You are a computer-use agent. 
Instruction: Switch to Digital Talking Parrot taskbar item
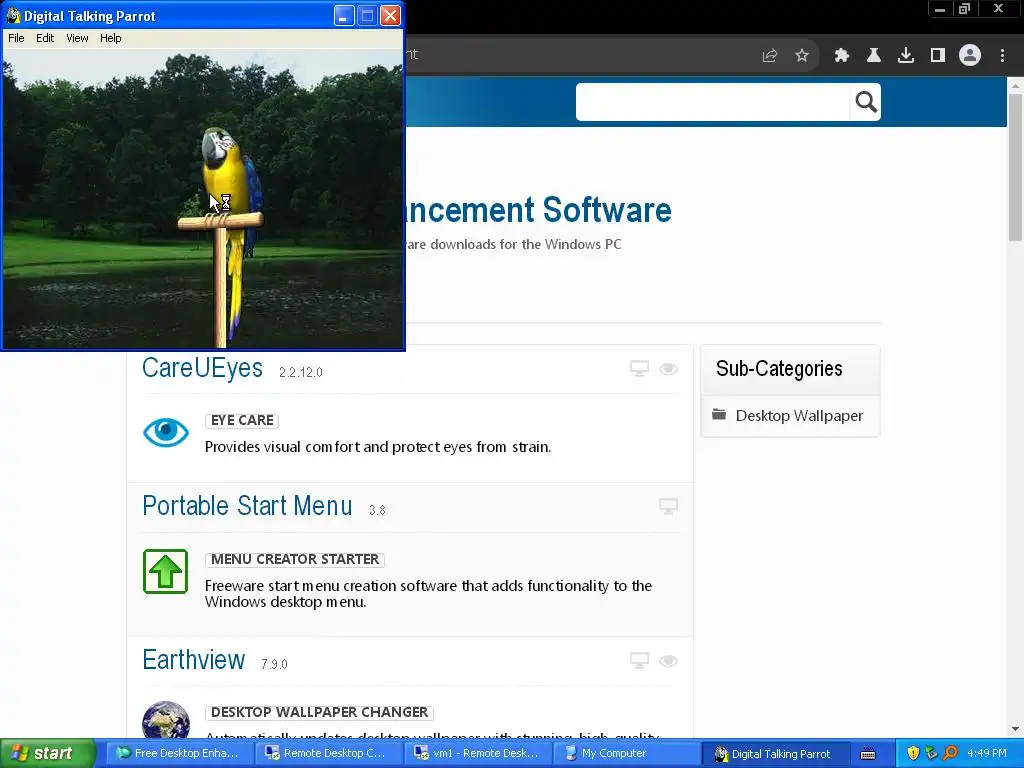pos(775,753)
